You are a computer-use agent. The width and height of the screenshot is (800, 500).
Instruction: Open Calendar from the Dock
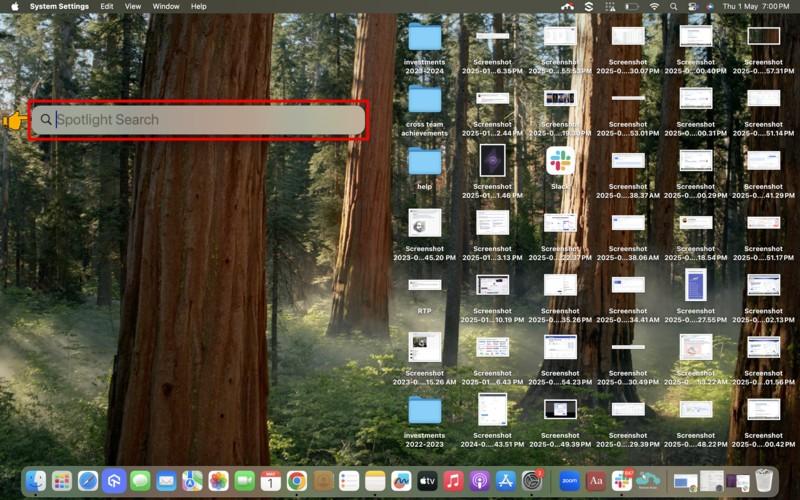point(270,481)
